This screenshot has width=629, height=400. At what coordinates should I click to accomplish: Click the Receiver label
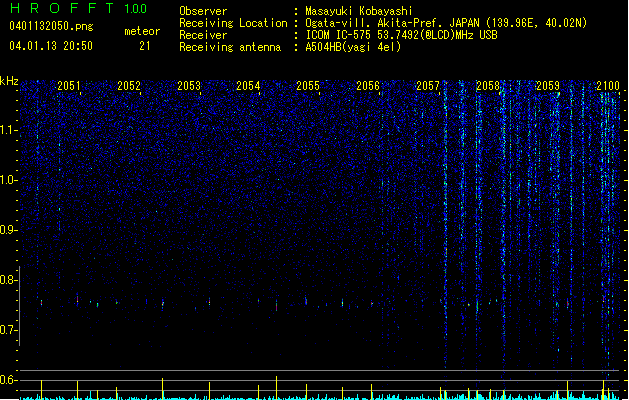click(203, 35)
